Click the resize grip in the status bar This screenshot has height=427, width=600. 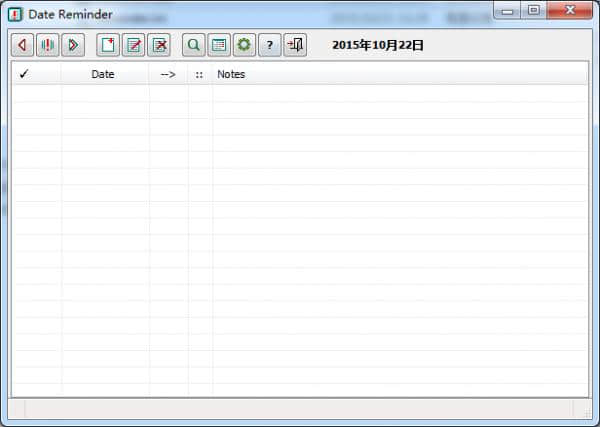pos(580,408)
